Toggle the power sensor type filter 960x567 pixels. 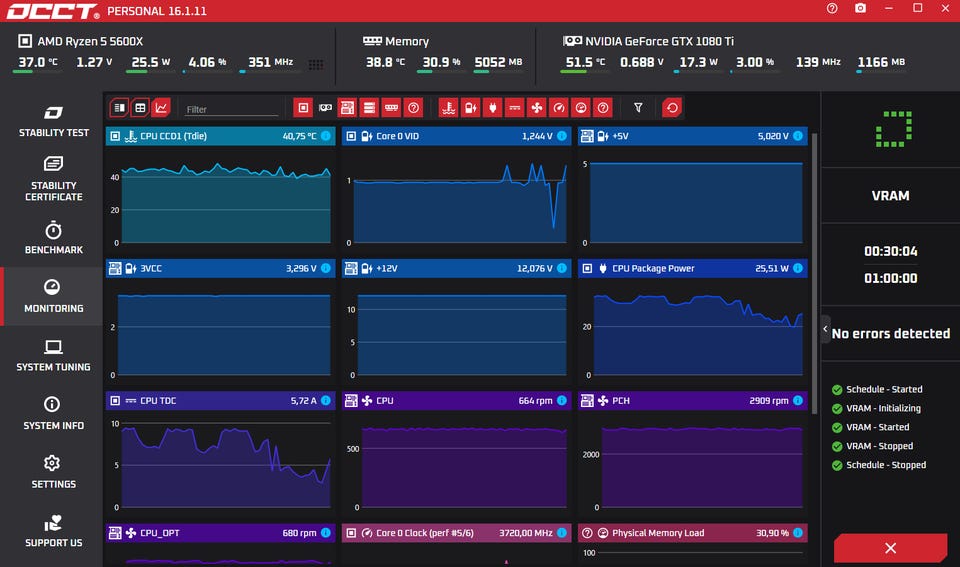point(493,108)
